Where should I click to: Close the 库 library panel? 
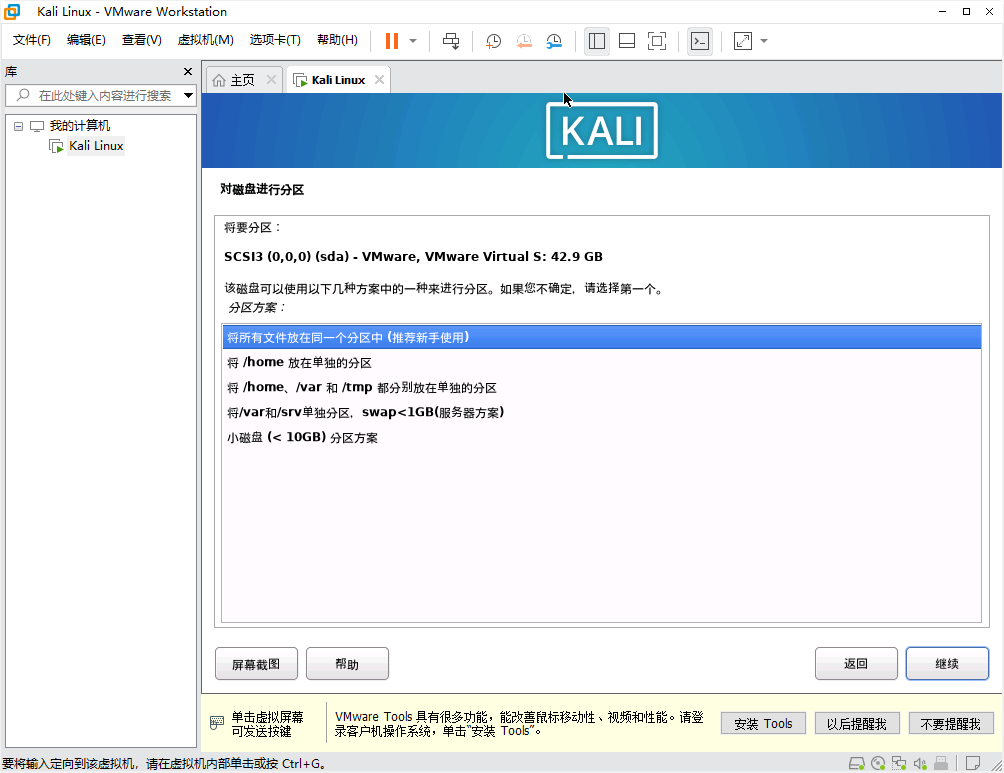click(188, 72)
